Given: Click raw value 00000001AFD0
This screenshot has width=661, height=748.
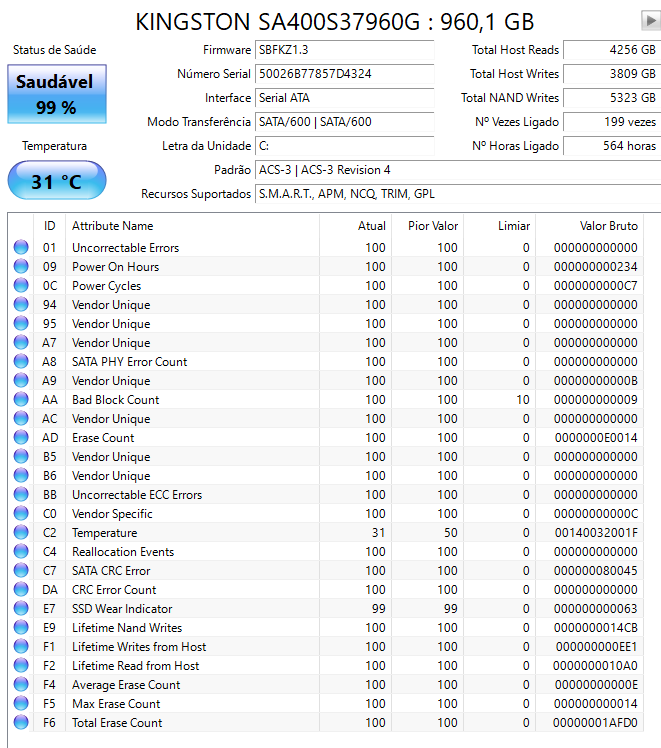Looking at the screenshot, I should click(x=595, y=723).
